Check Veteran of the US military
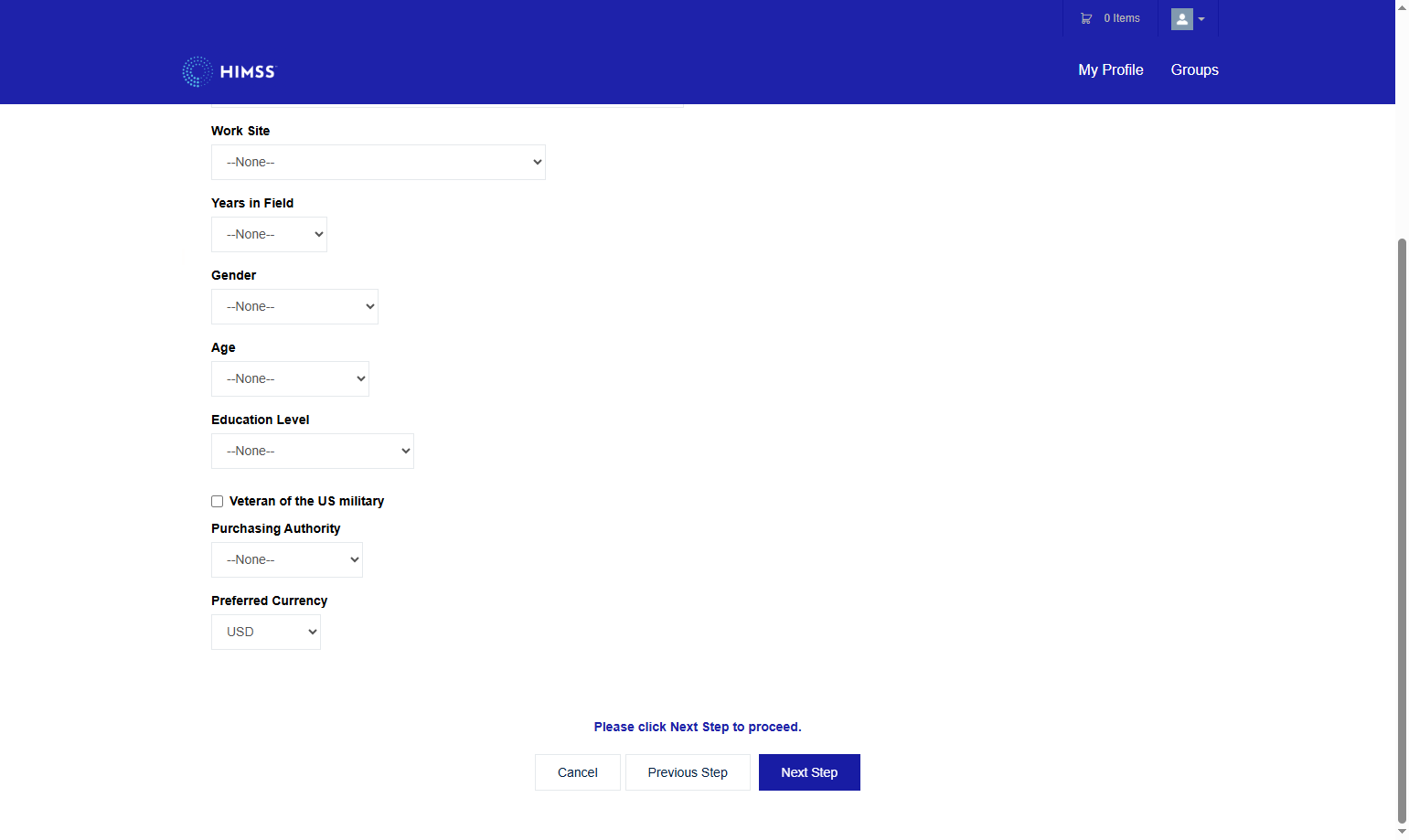Viewport: 1409px width, 840px height. pyautogui.click(x=218, y=501)
